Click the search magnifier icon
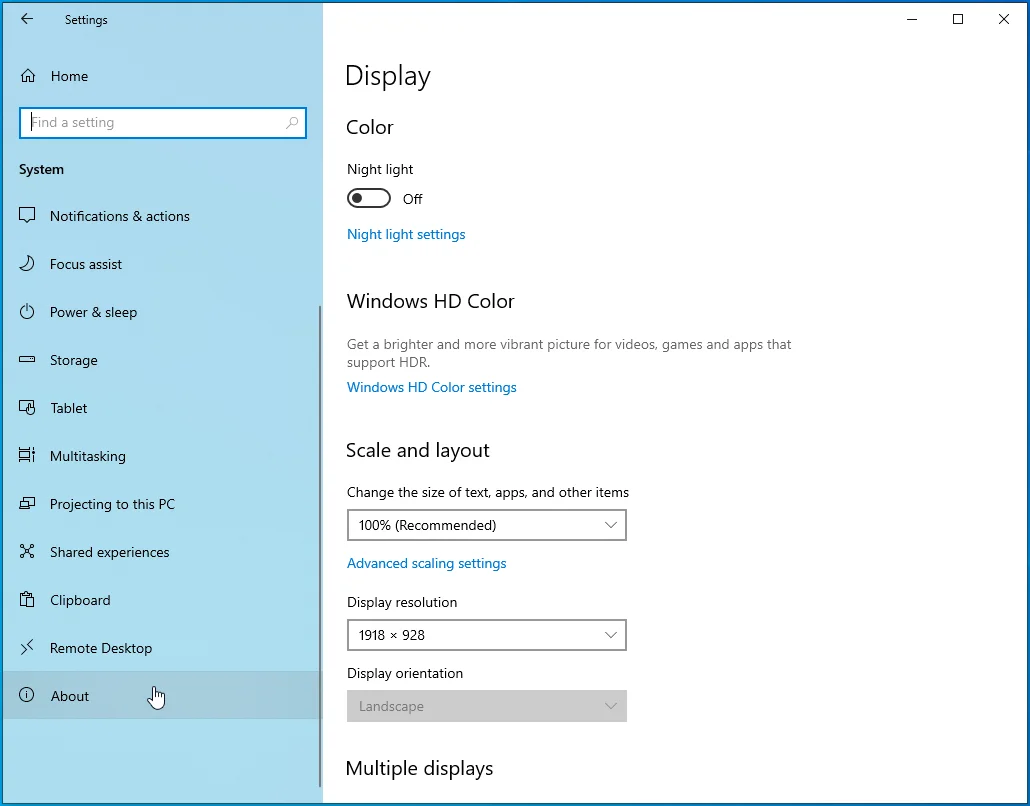1030x806 pixels. [292, 122]
